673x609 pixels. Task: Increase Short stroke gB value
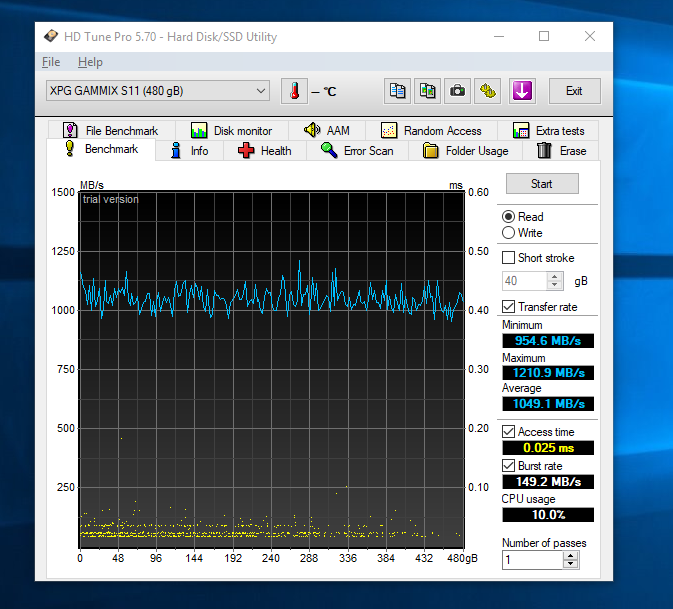[x=555, y=277]
